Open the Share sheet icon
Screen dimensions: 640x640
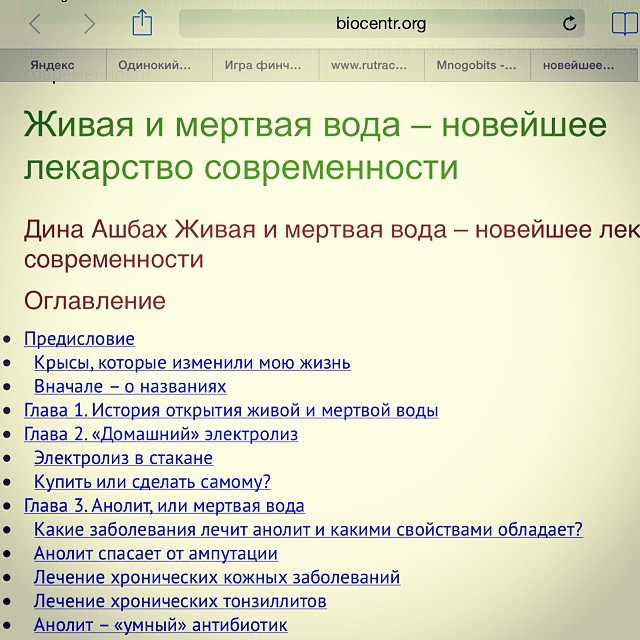point(142,23)
